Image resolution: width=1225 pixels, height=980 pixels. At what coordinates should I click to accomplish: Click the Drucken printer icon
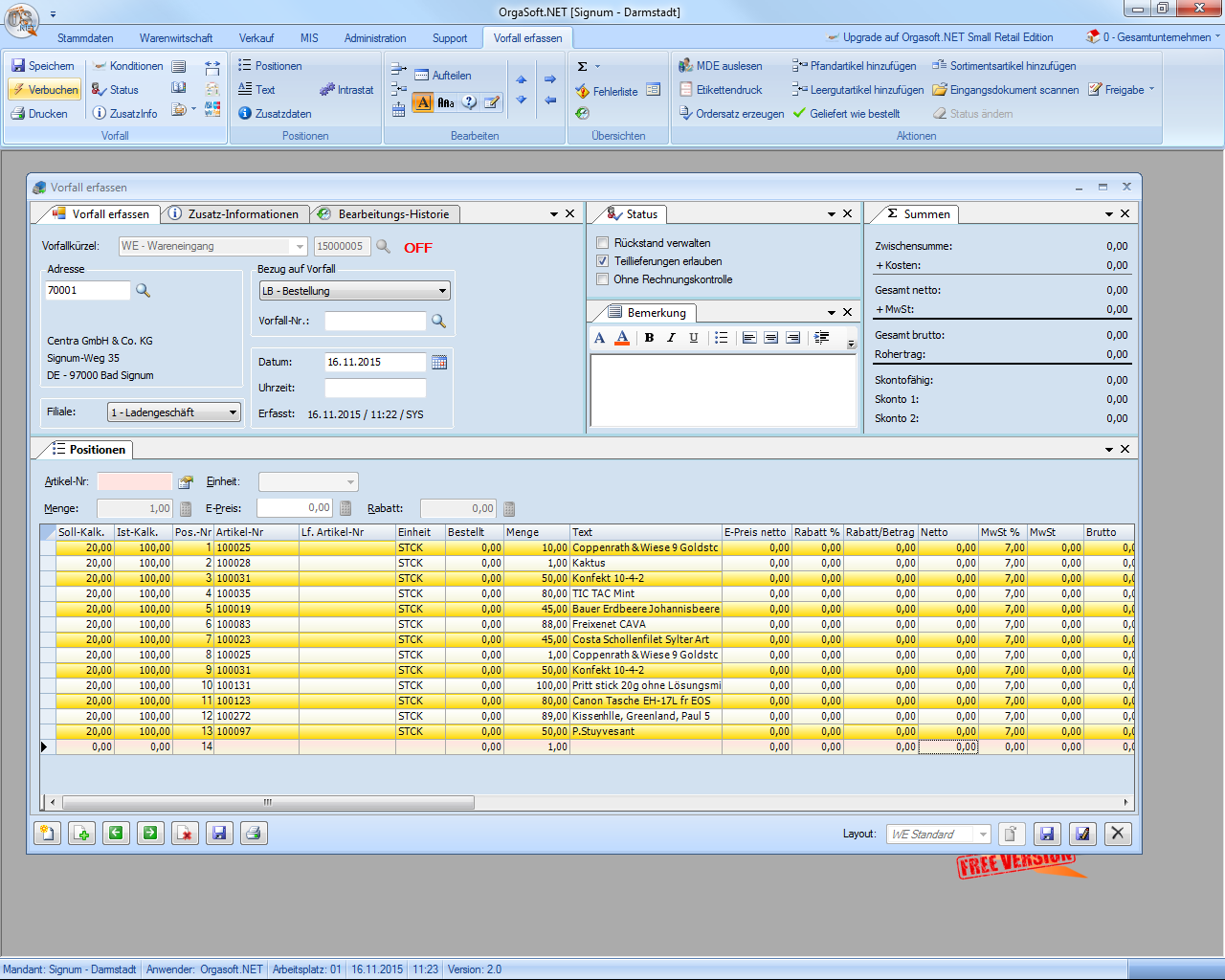tap(18, 114)
